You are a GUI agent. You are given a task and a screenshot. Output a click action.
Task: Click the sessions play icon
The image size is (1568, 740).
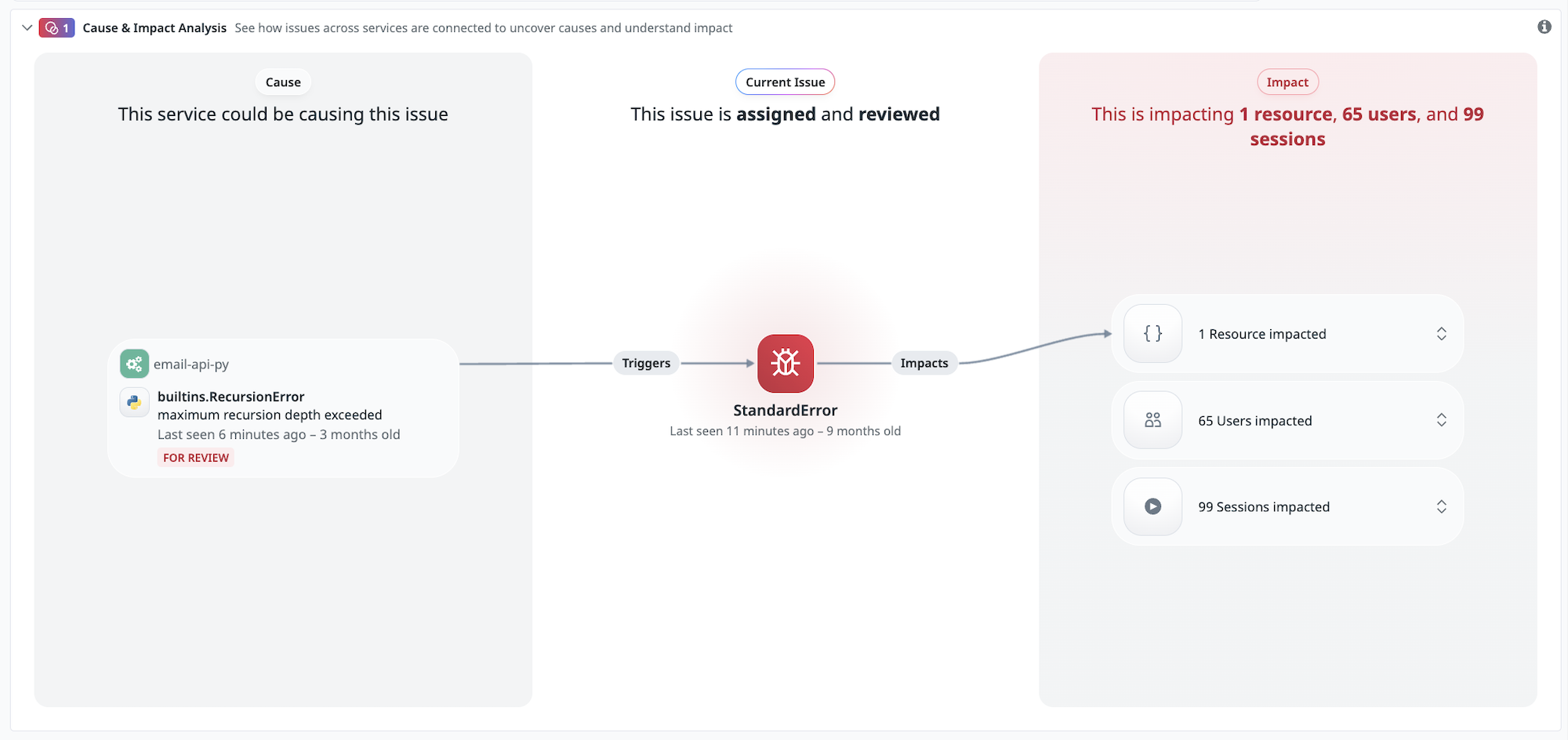[x=1152, y=506]
